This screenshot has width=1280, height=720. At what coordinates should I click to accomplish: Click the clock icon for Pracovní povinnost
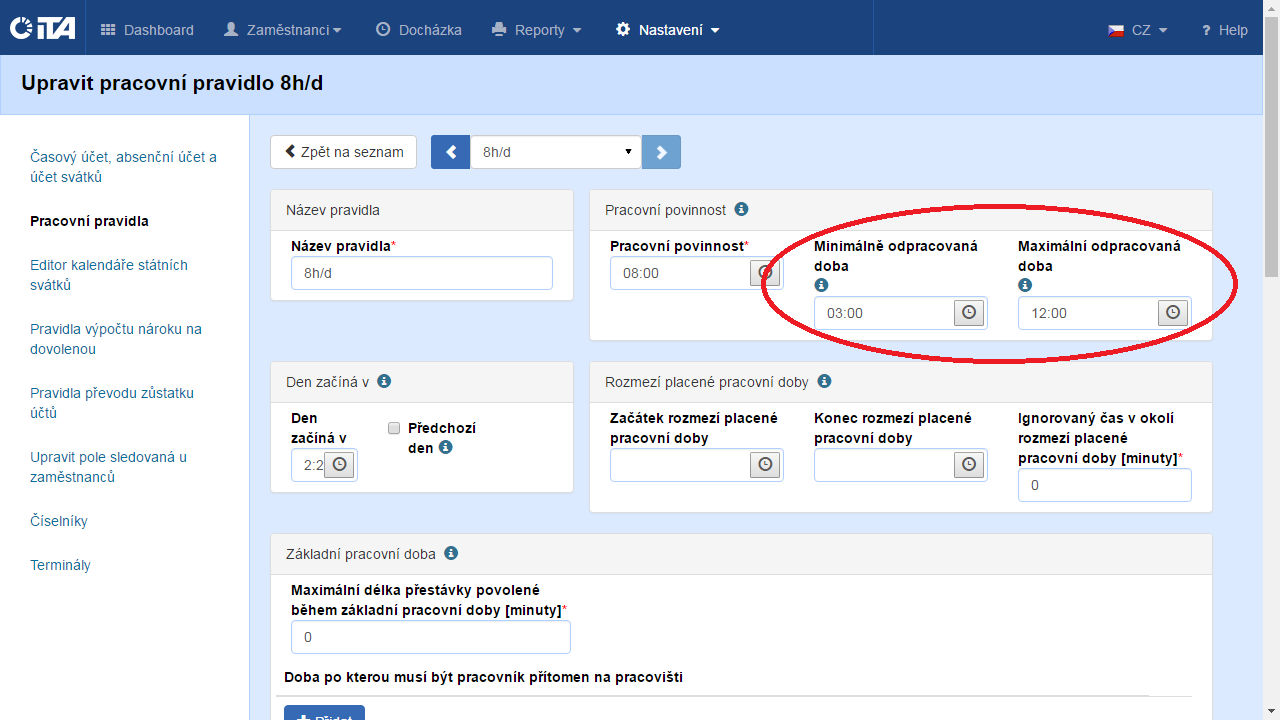765,273
